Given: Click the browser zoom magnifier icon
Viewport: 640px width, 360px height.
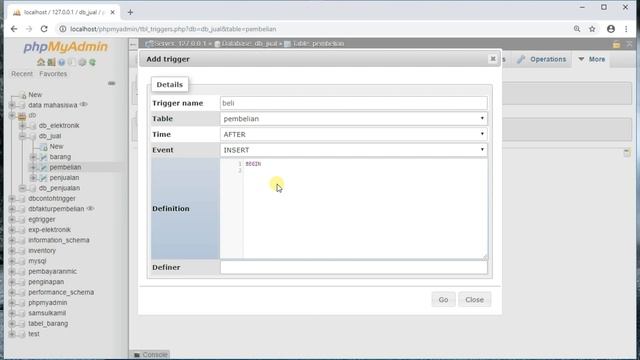Looking at the screenshot, I should pos(577,29).
